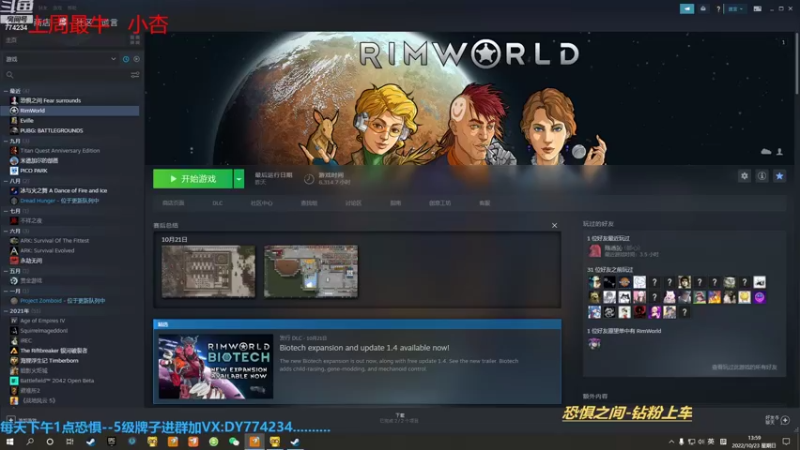Open the 社区中心 community hub tab
Image resolution: width=800 pixels, height=450 pixels.
pos(261,203)
